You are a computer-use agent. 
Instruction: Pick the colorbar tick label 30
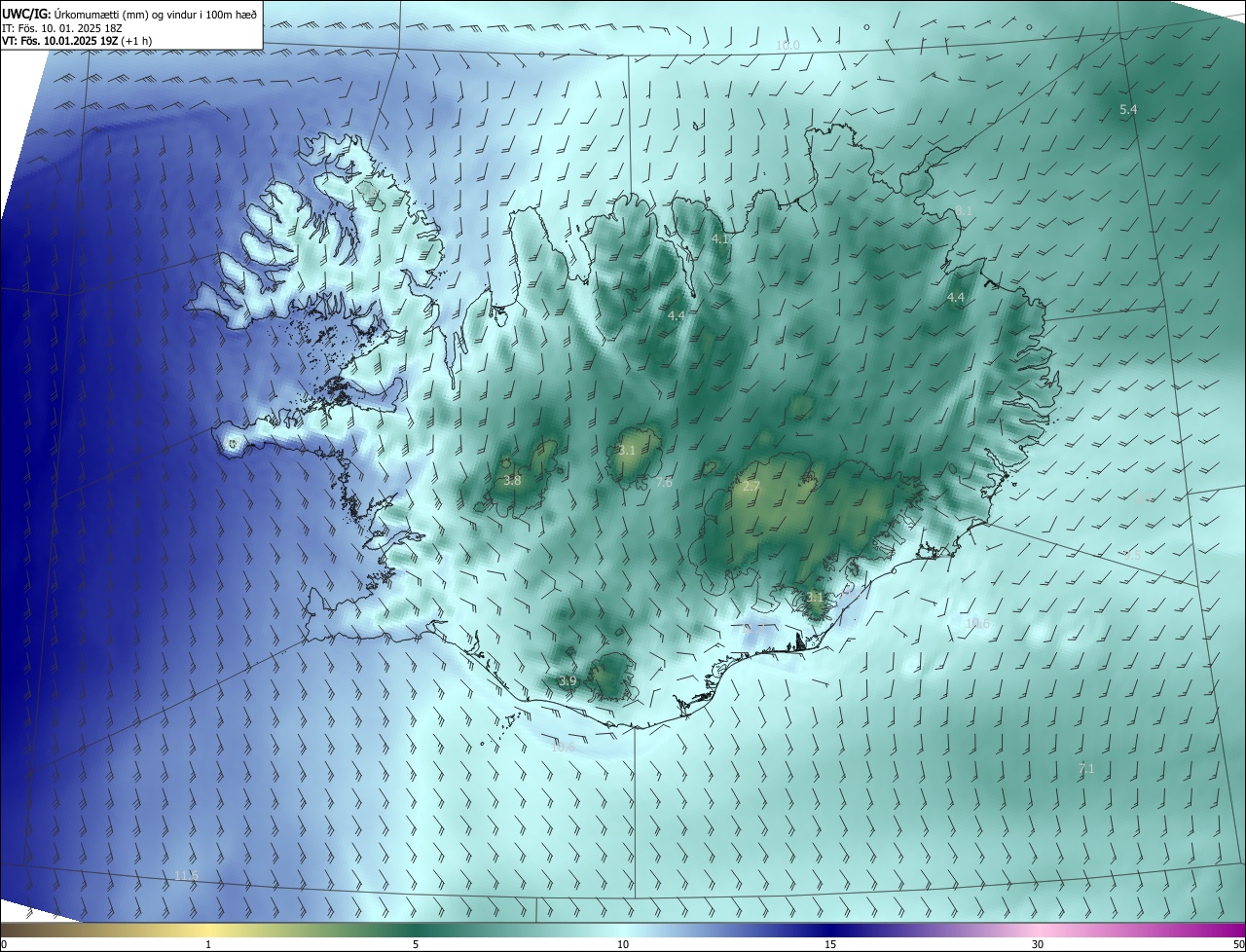1038,944
